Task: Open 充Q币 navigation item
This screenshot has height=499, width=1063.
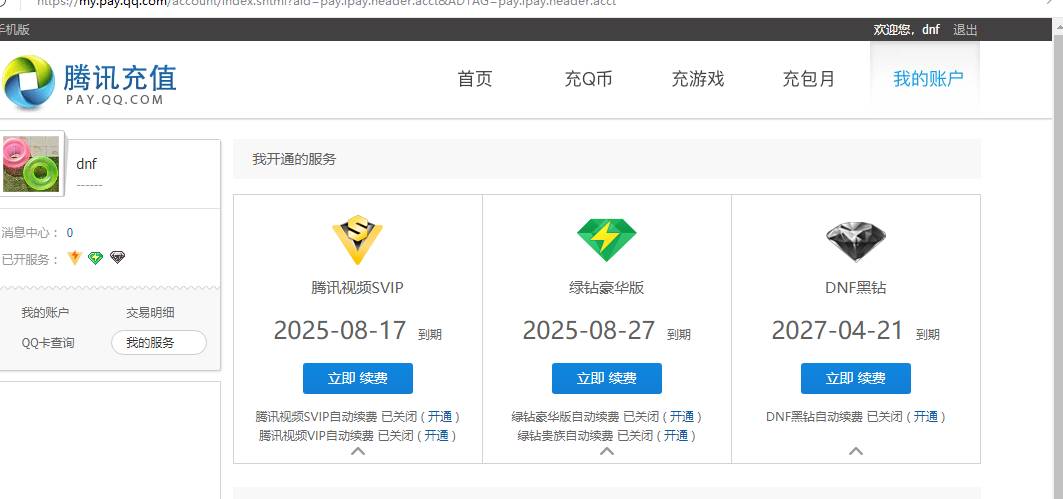Action: (x=588, y=79)
